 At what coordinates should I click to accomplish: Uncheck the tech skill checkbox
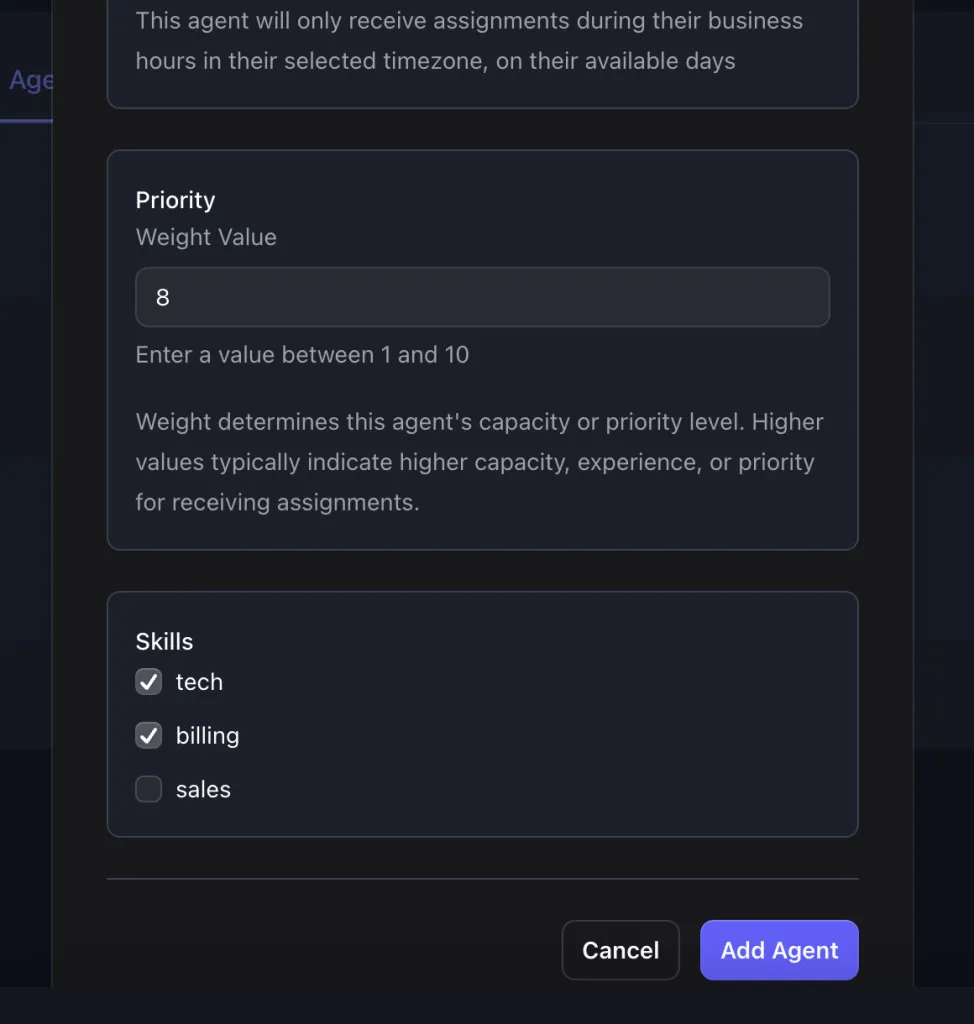149,682
